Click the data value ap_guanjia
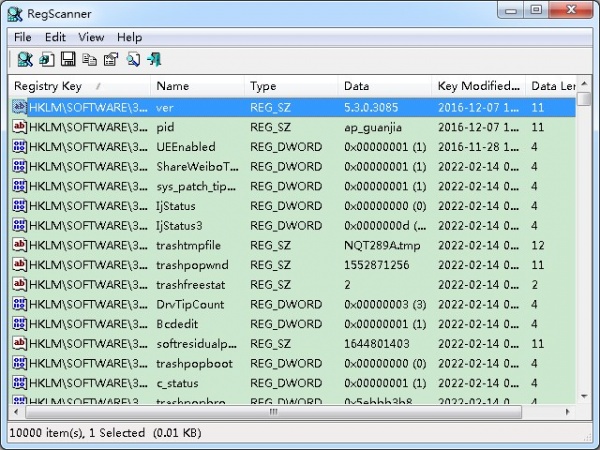This screenshot has height=450, width=600. click(373, 127)
